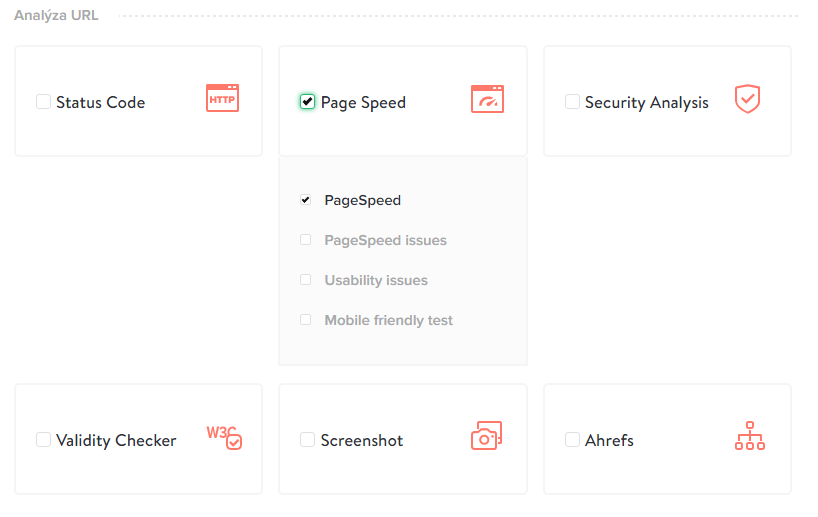The image size is (818, 517).
Task: Enable the Ahrefs checkbox
Action: click(x=572, y=439)
